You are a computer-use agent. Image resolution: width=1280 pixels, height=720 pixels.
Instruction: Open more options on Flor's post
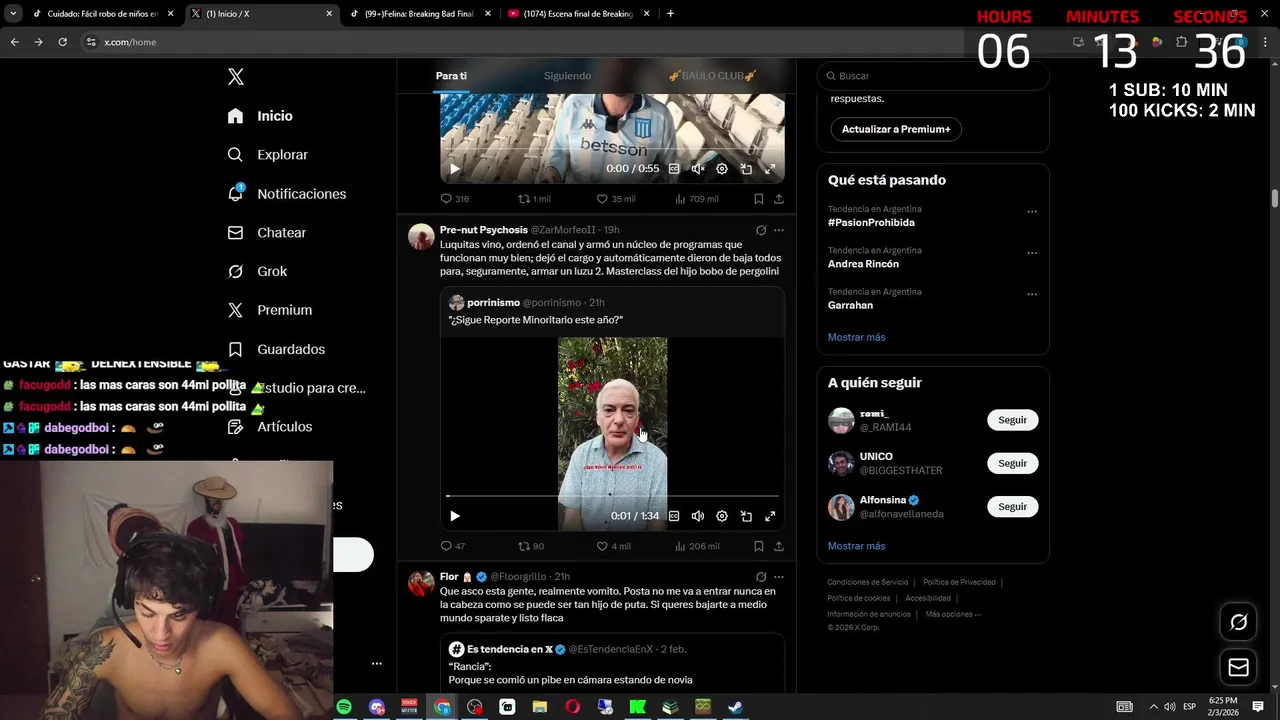(779, 577)
